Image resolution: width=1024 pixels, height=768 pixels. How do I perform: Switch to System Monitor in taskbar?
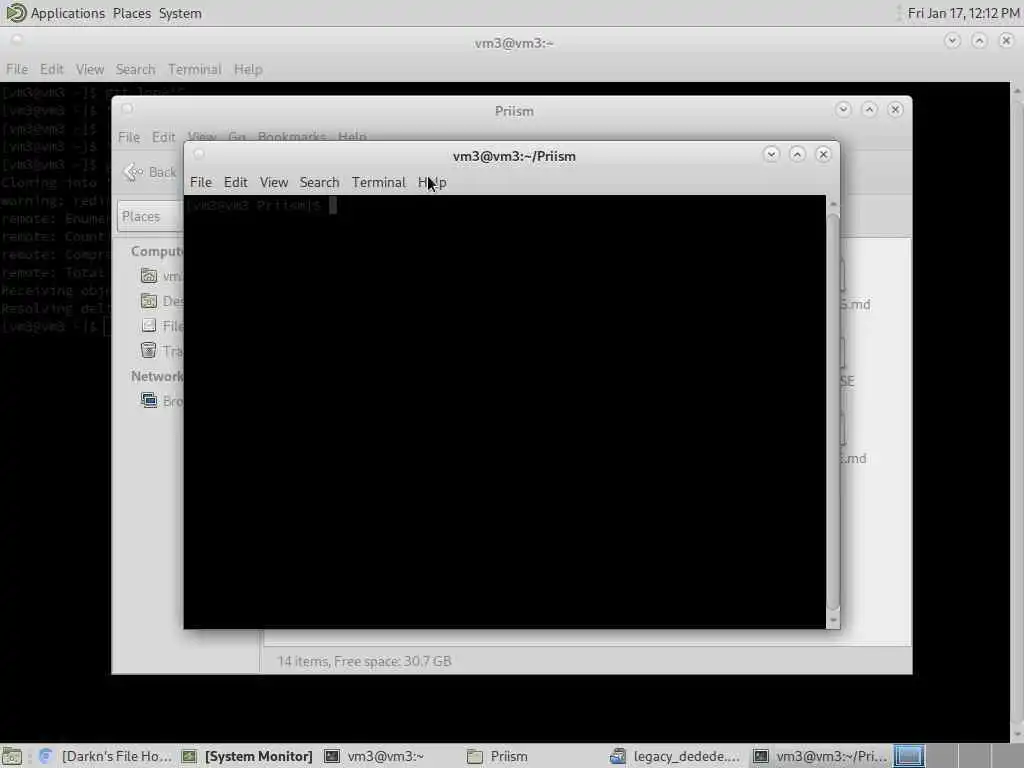pos(248,756)
